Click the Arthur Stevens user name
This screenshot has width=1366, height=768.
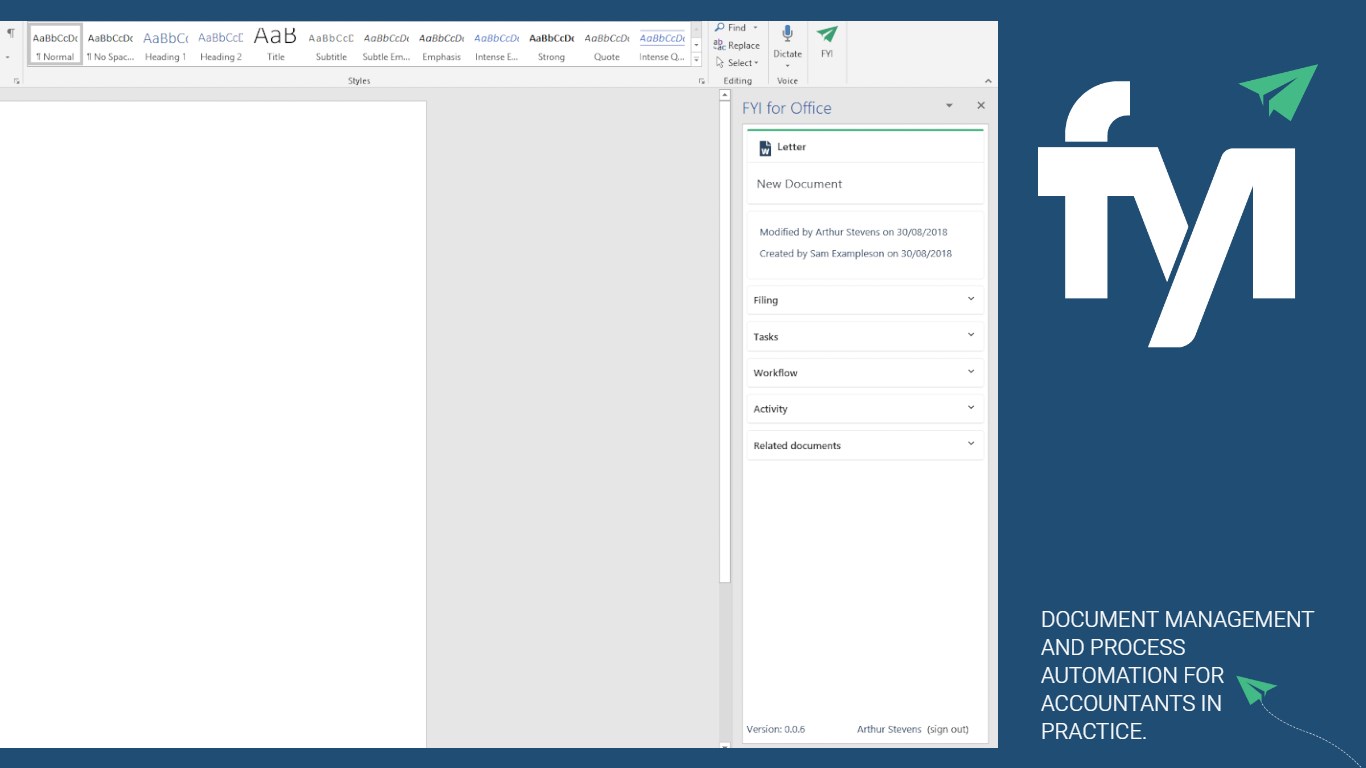point(889,730)
